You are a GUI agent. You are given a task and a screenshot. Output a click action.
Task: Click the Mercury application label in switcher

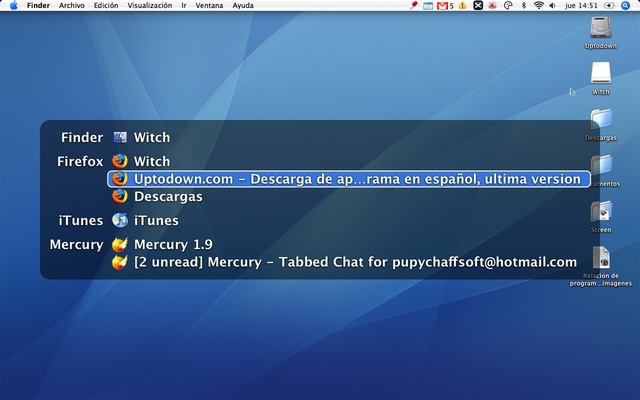pos(77,244)
